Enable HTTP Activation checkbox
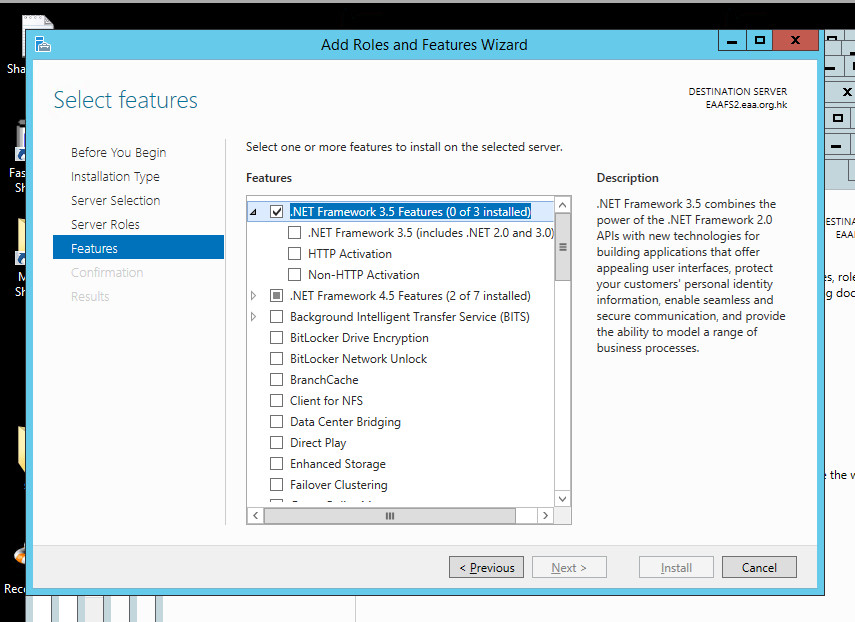Screen dimensions: 855x622 pos(294,253)
